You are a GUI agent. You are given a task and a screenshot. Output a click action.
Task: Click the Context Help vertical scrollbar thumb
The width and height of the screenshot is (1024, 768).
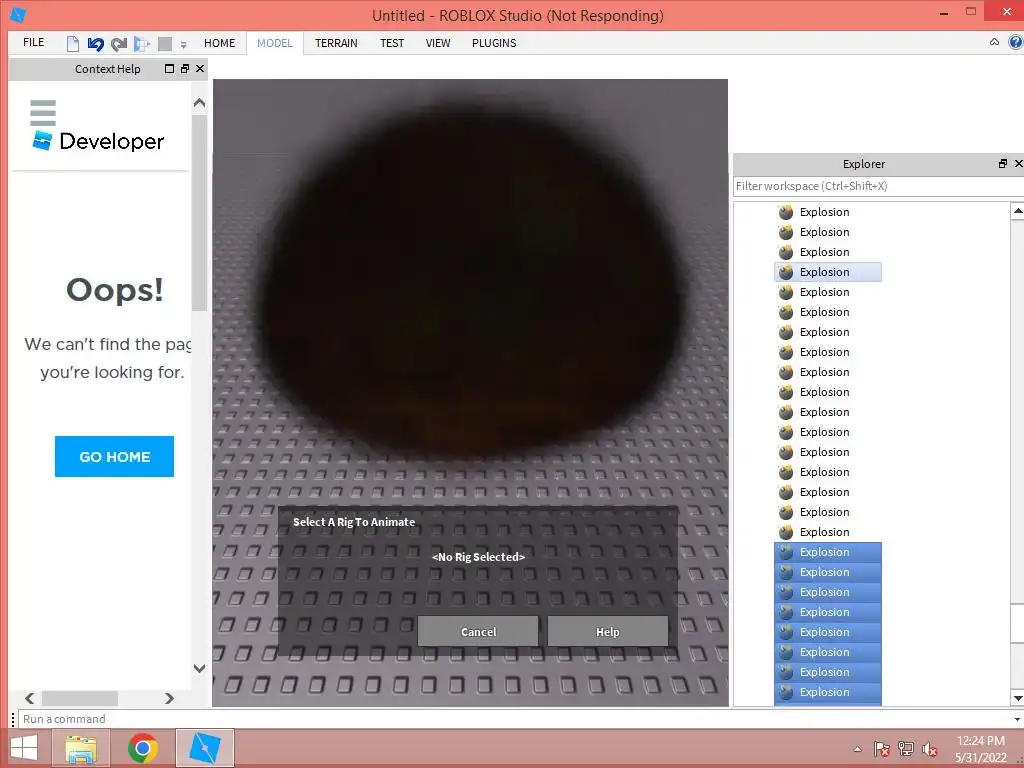(x=199, y=212)
